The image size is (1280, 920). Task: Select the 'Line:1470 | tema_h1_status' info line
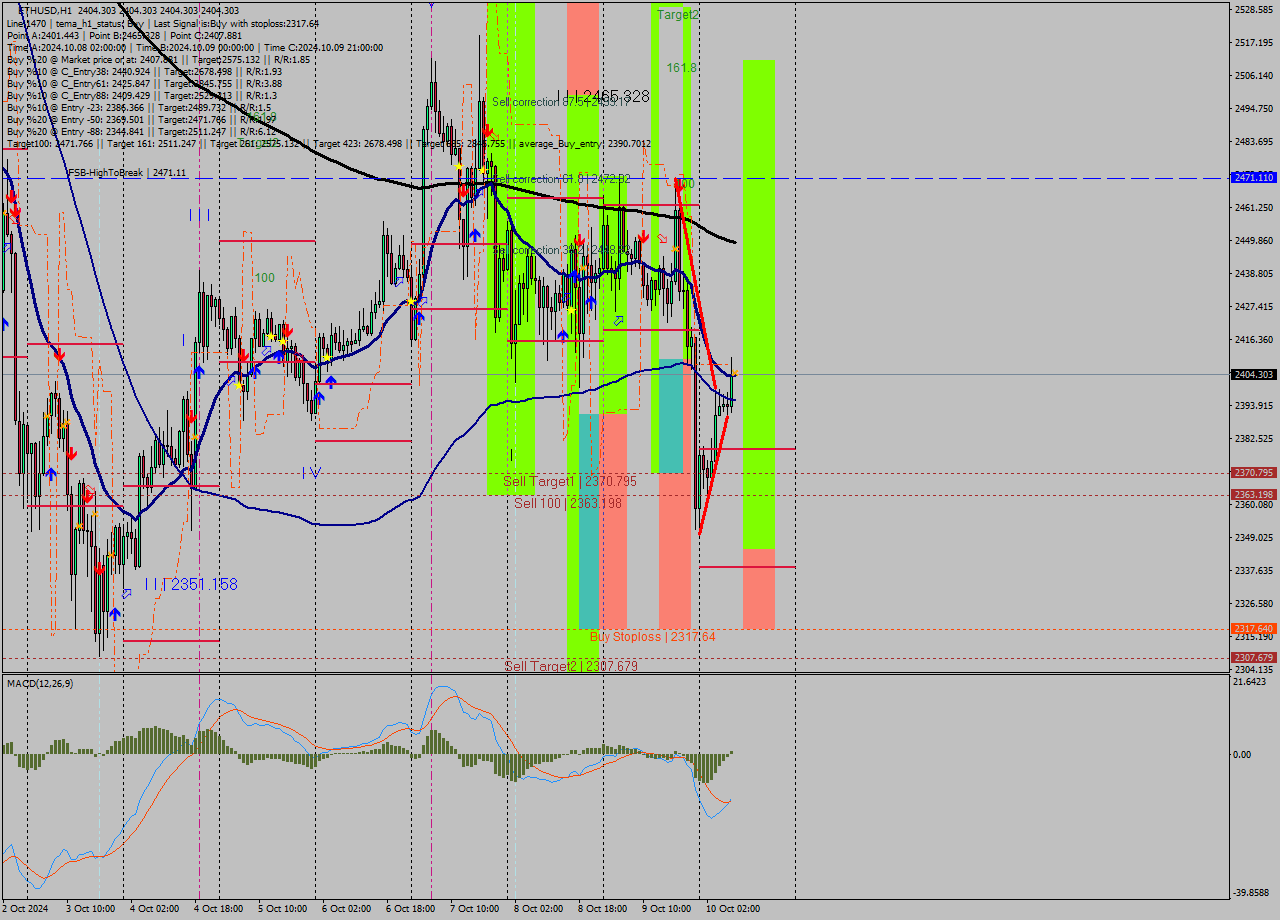(163, 23)
